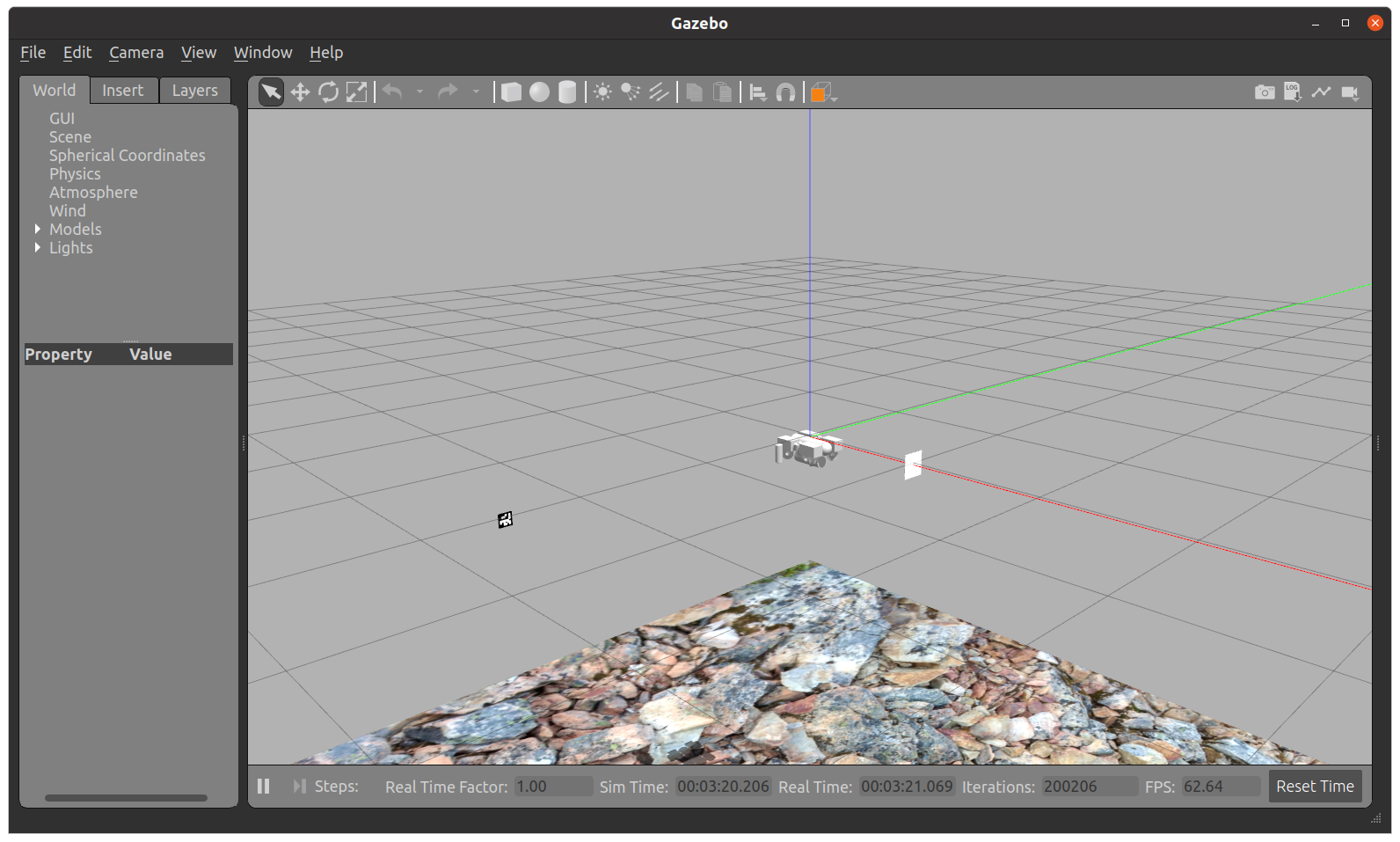Viewport: 1400px width, 842px height.
Task: Insert a cylinder shape
Action: [x=567, y=92]
